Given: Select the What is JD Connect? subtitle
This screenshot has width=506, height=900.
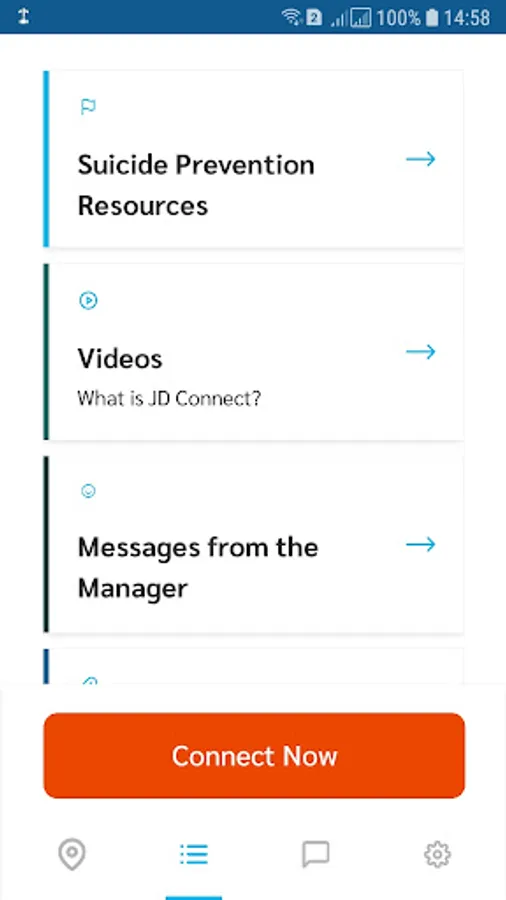Looking at the screenshot, I should pos(169,398).
